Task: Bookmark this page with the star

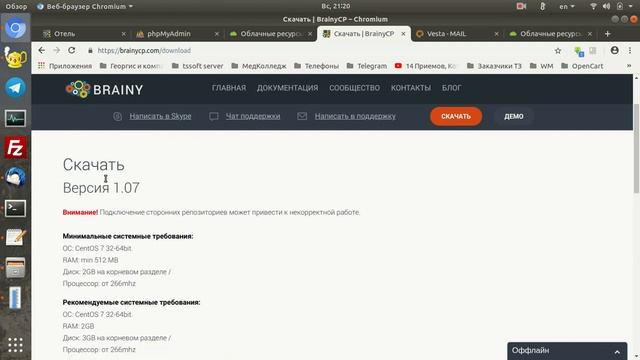Action: pyautogui.click(x=558, y=51)
